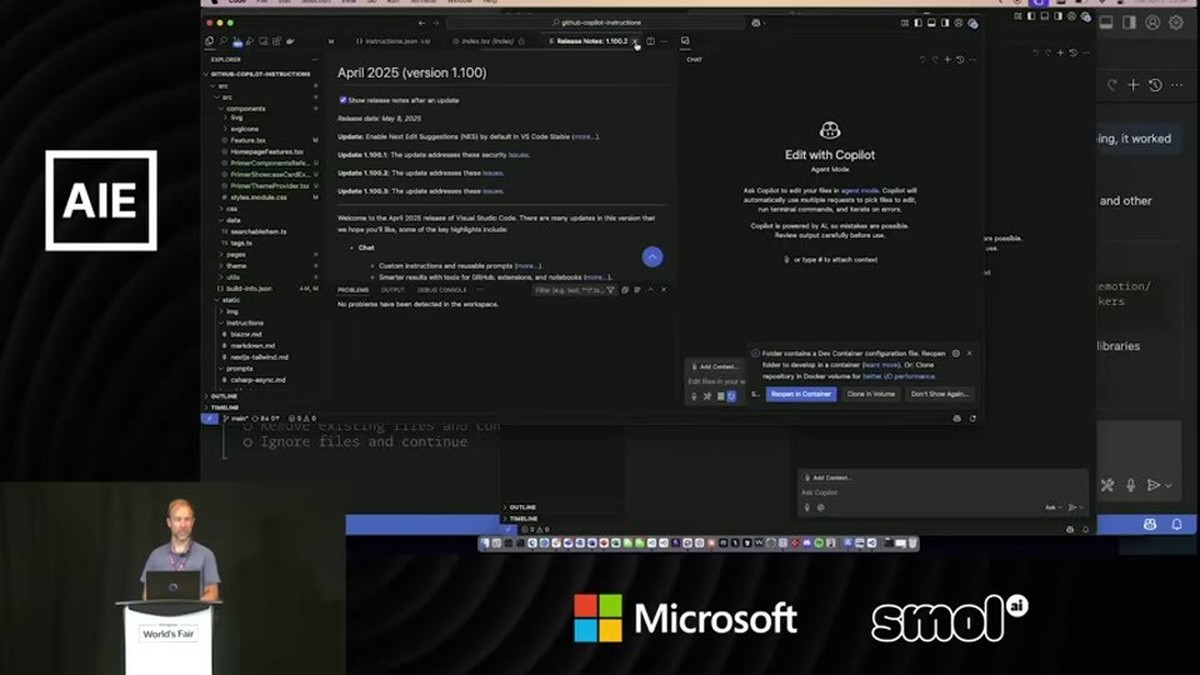Open the Explorer view icon
The image size is (1200, 675).
(x=210, y=41)
